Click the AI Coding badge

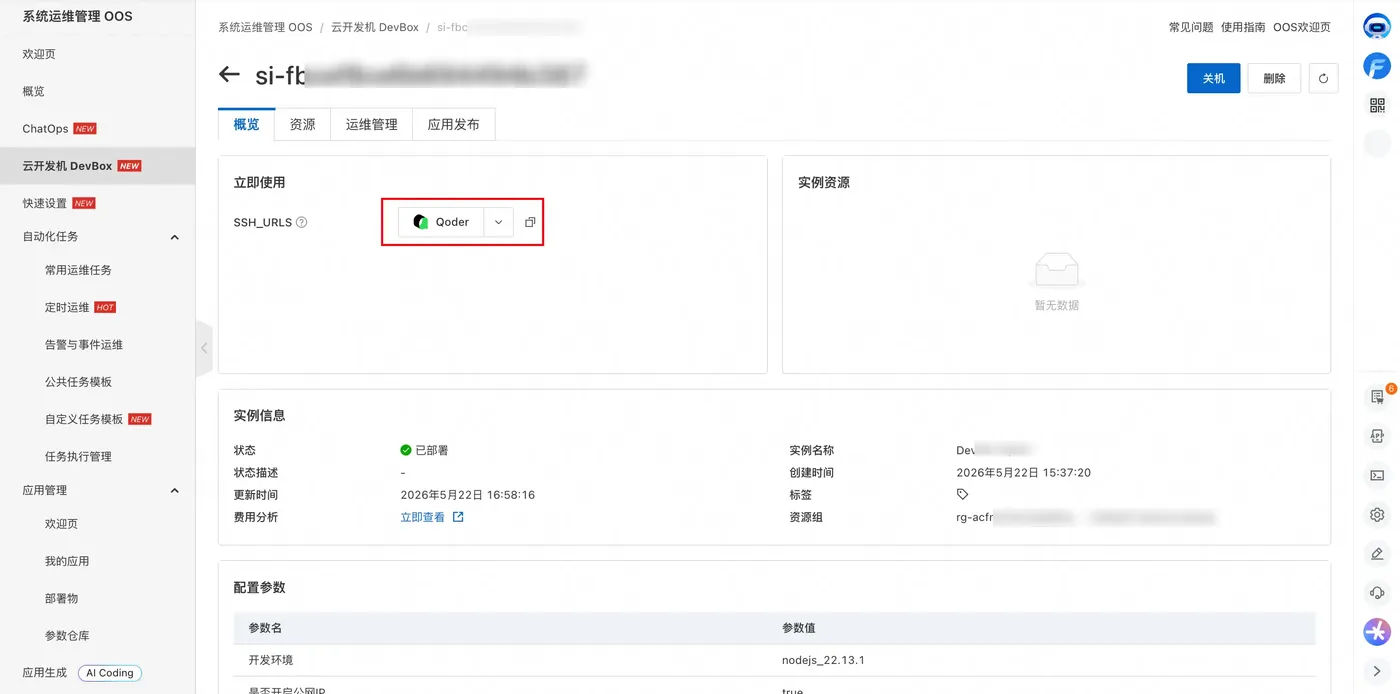(110, 673)
